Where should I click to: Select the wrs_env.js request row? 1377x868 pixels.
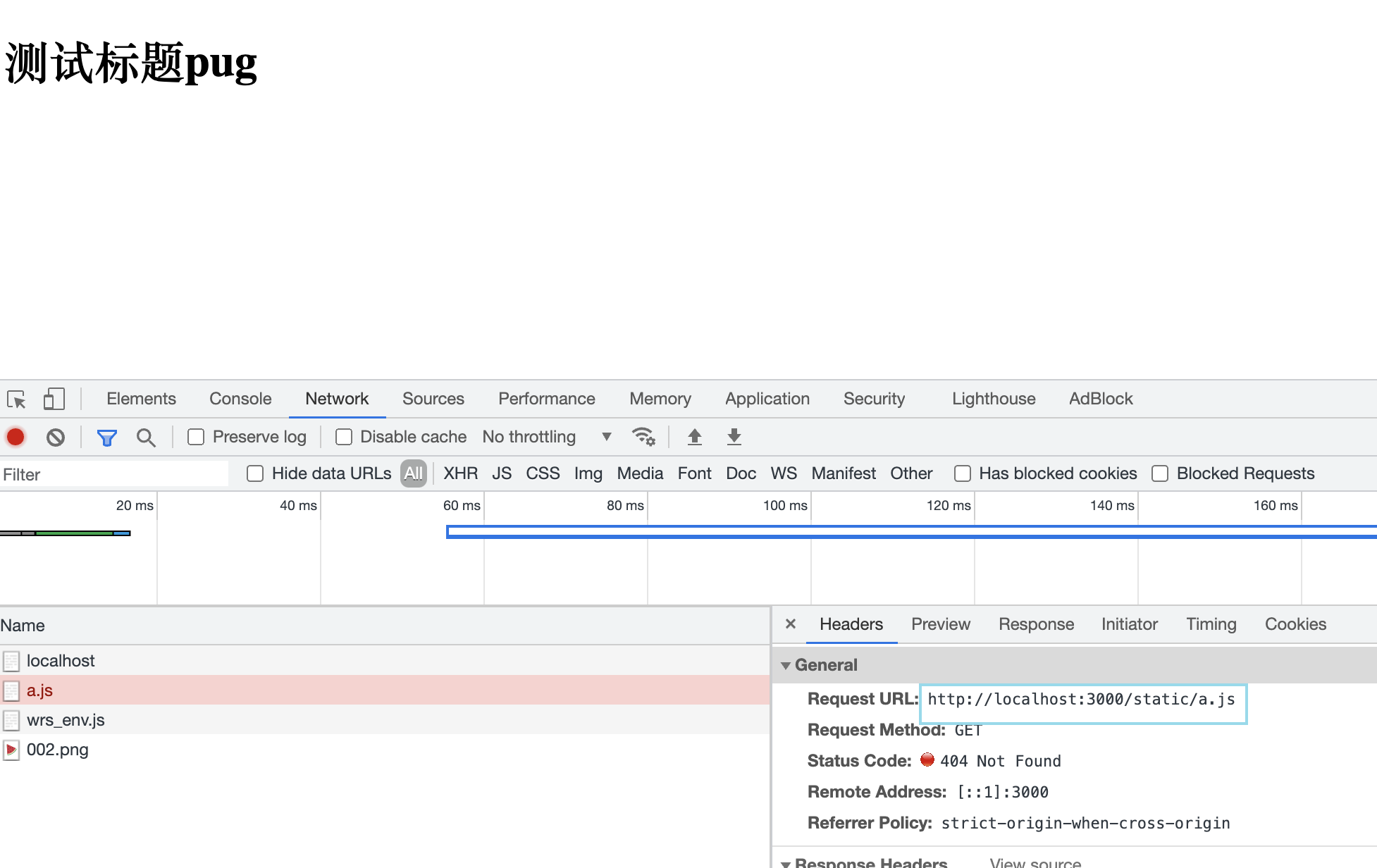click(x=385, y=720)
